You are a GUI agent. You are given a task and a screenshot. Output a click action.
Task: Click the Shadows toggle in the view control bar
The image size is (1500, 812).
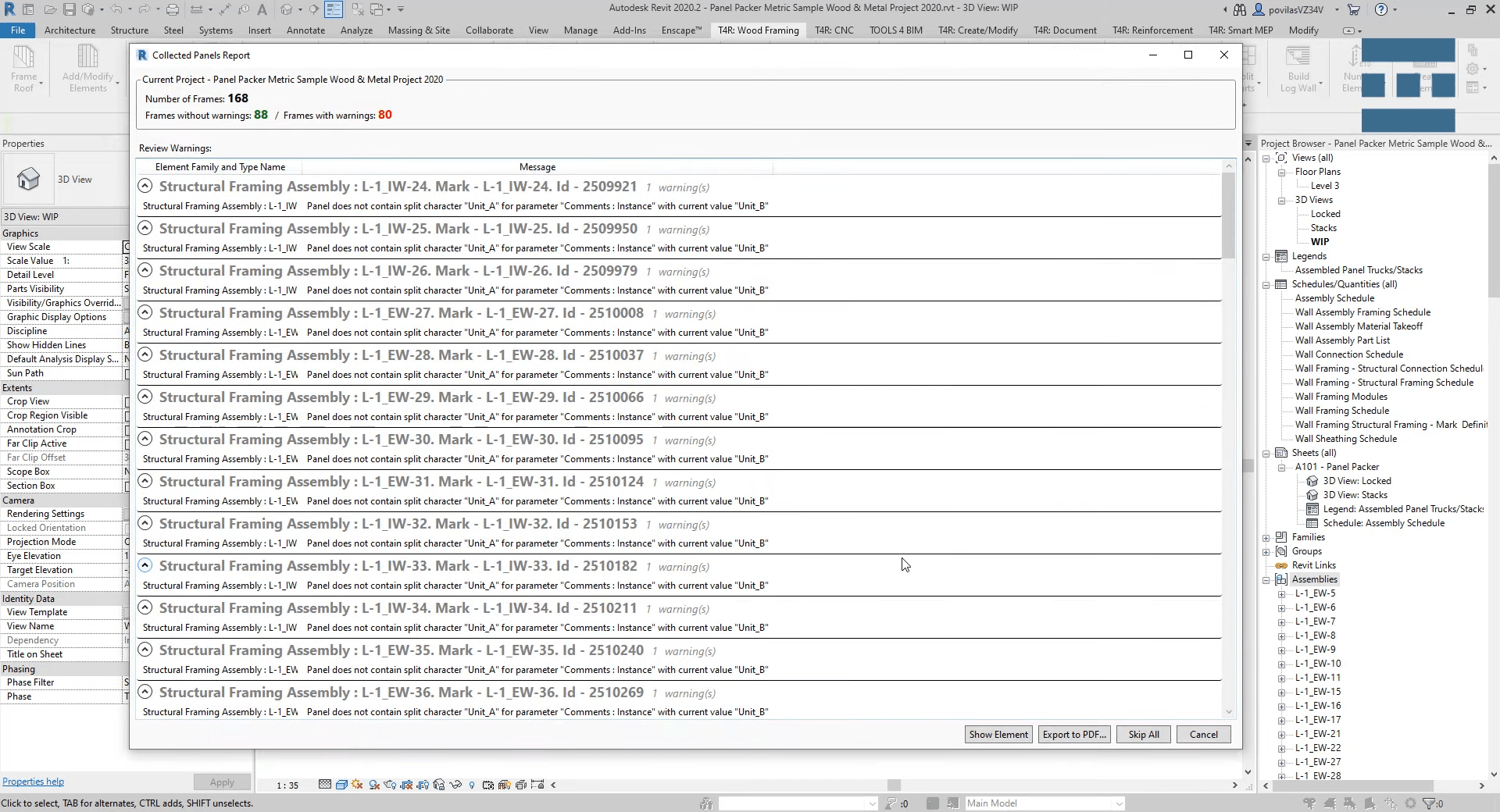(x=373, y=785)
